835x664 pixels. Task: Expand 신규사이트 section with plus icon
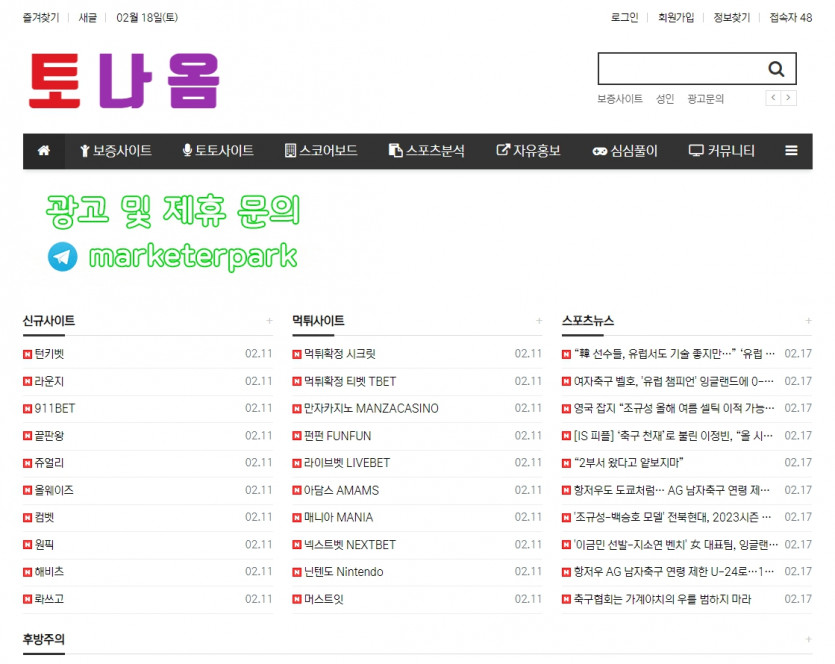(269, 321)
